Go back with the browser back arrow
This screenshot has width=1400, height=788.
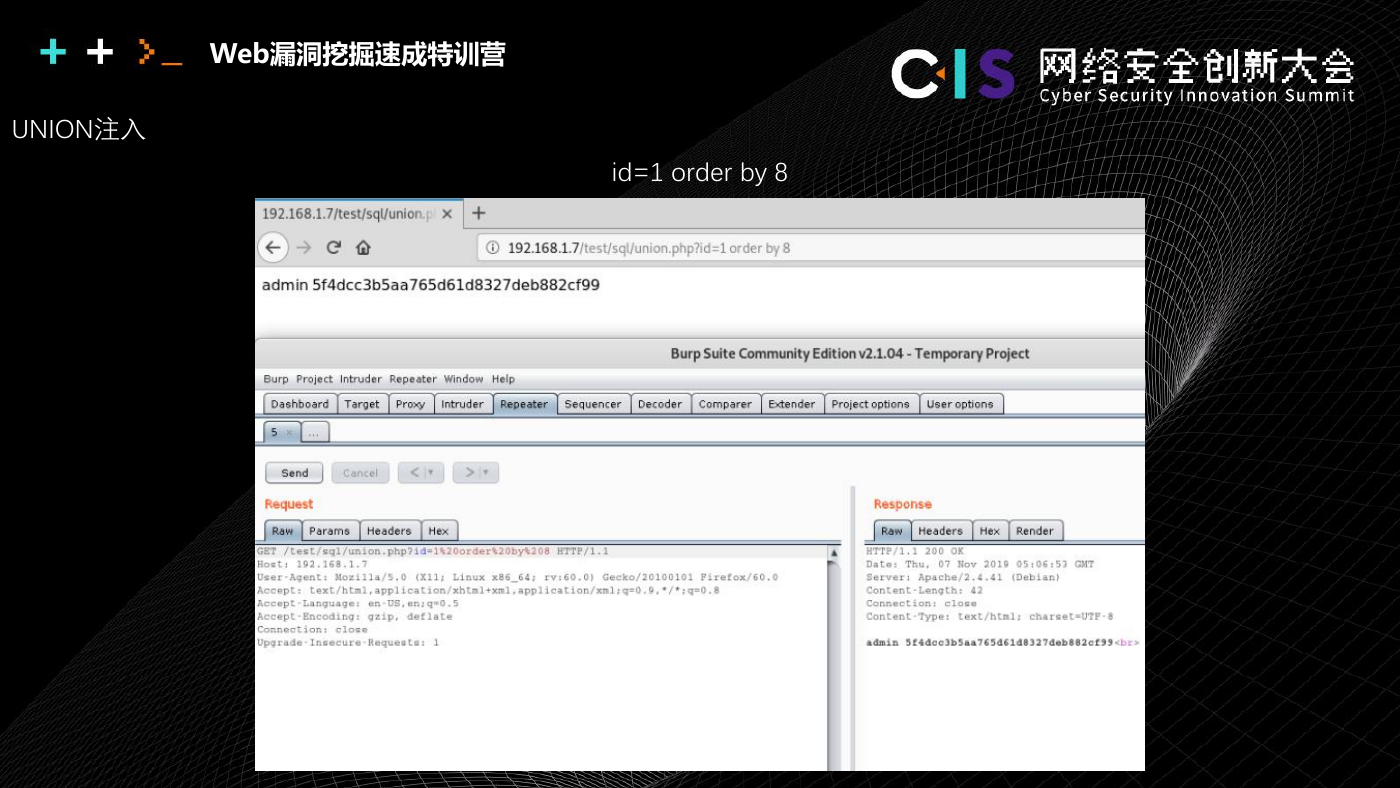pyautogui.click(x=273, y=247)
